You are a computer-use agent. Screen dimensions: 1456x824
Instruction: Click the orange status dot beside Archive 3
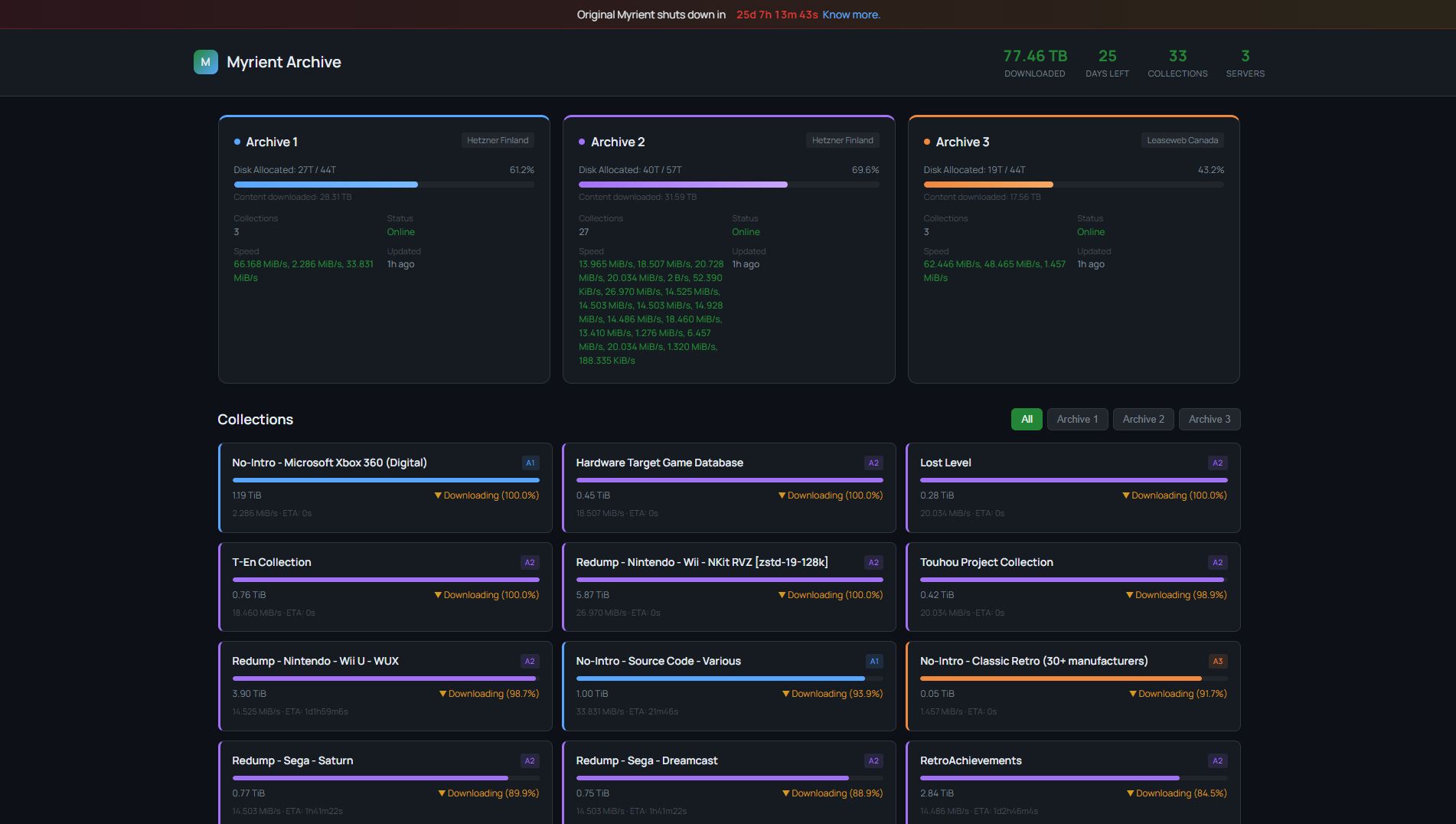tap(927, 142)
